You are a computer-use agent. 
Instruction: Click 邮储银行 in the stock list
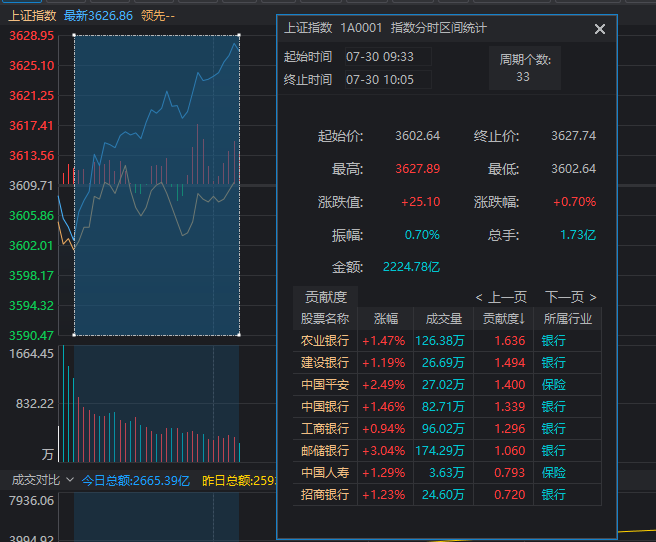click(x=325, y=451)
